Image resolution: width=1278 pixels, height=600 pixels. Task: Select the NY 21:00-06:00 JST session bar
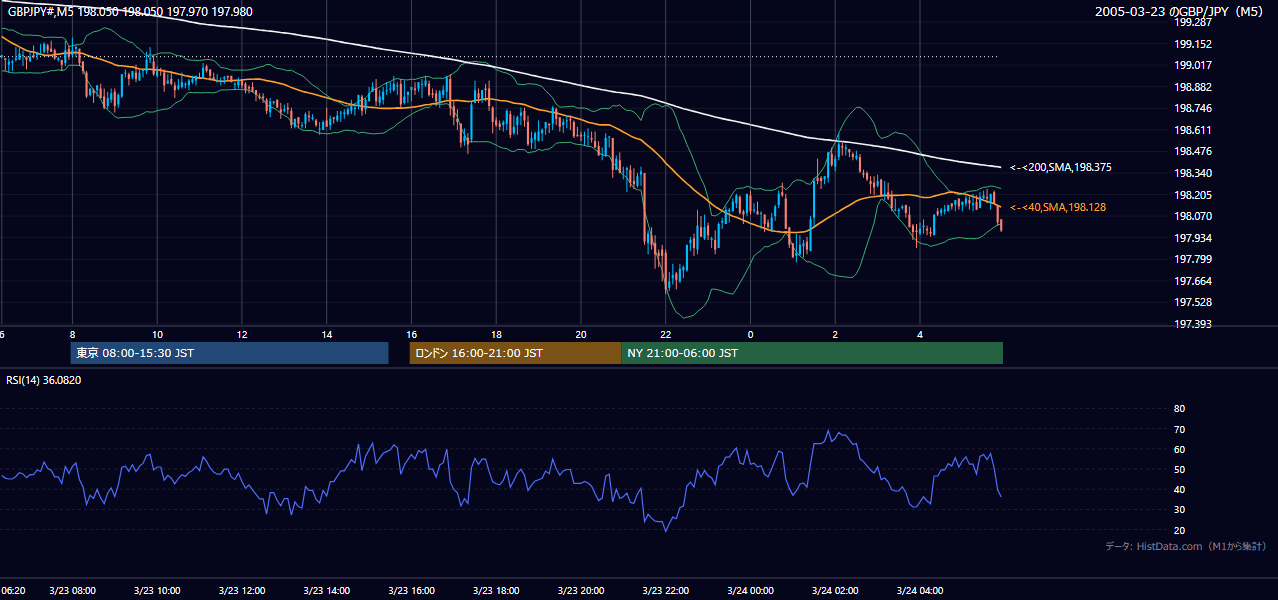[x=812, y=353]
